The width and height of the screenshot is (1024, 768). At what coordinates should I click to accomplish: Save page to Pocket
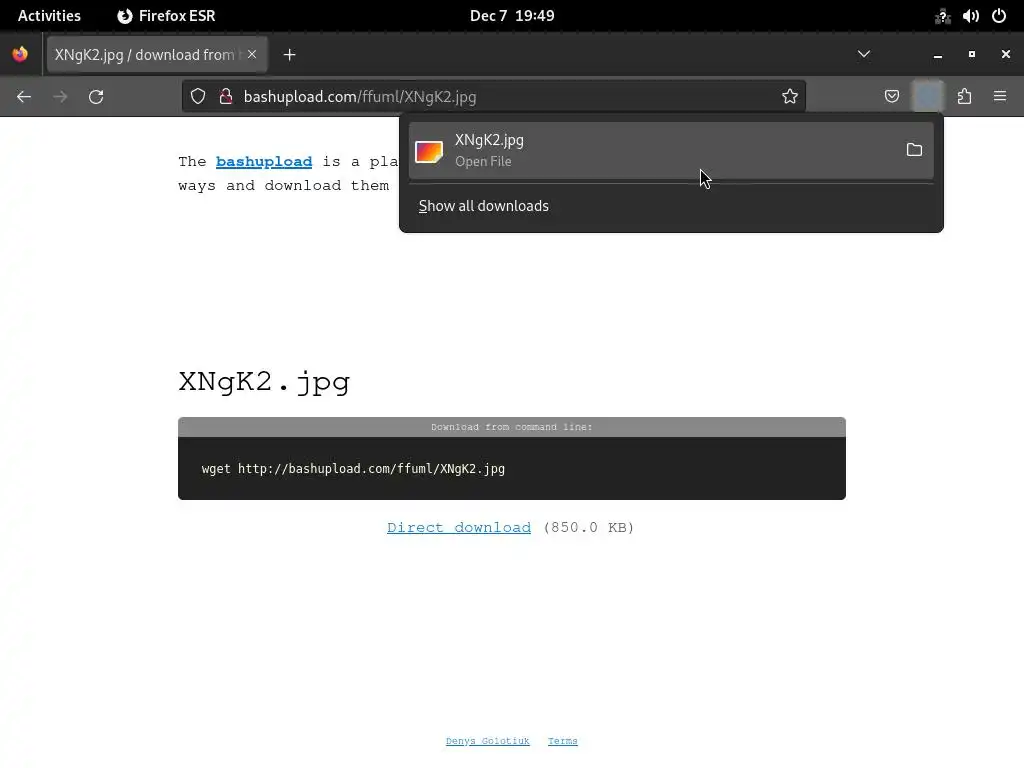coord(891,97)
